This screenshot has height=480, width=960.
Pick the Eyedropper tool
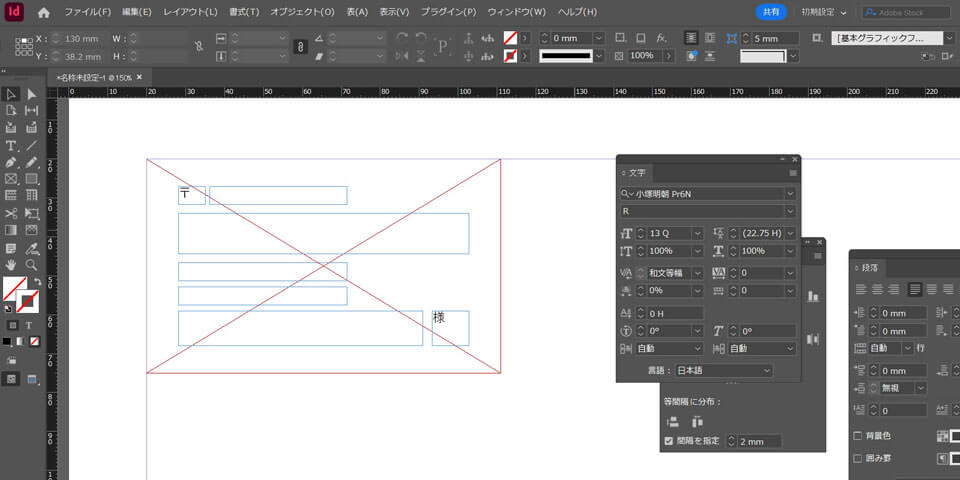(32, 248)
